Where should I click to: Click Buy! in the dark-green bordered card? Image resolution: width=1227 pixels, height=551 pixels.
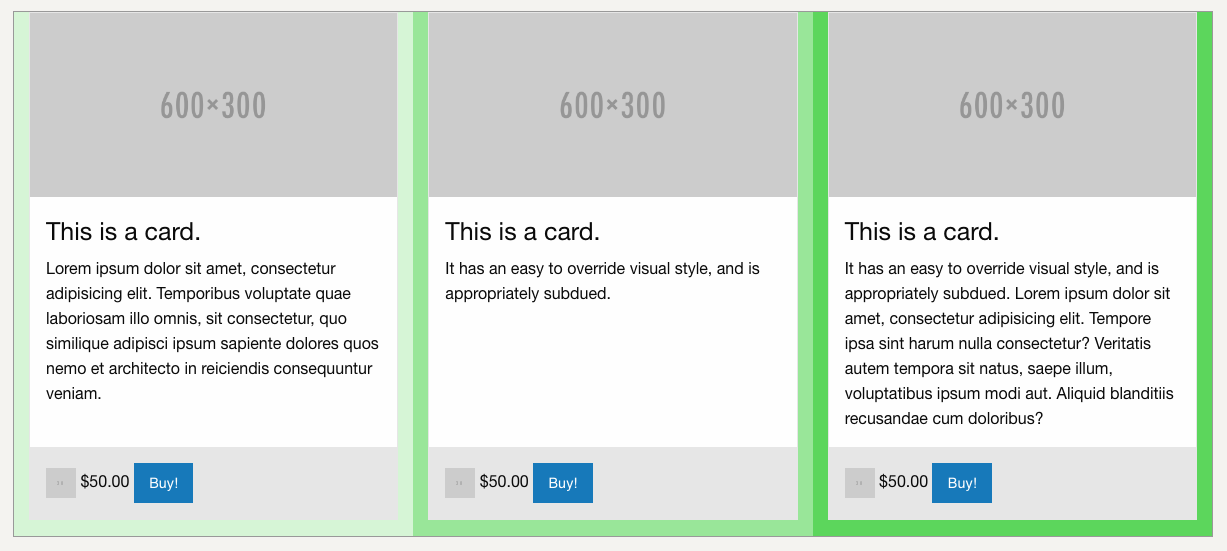(x=962, y=483)
